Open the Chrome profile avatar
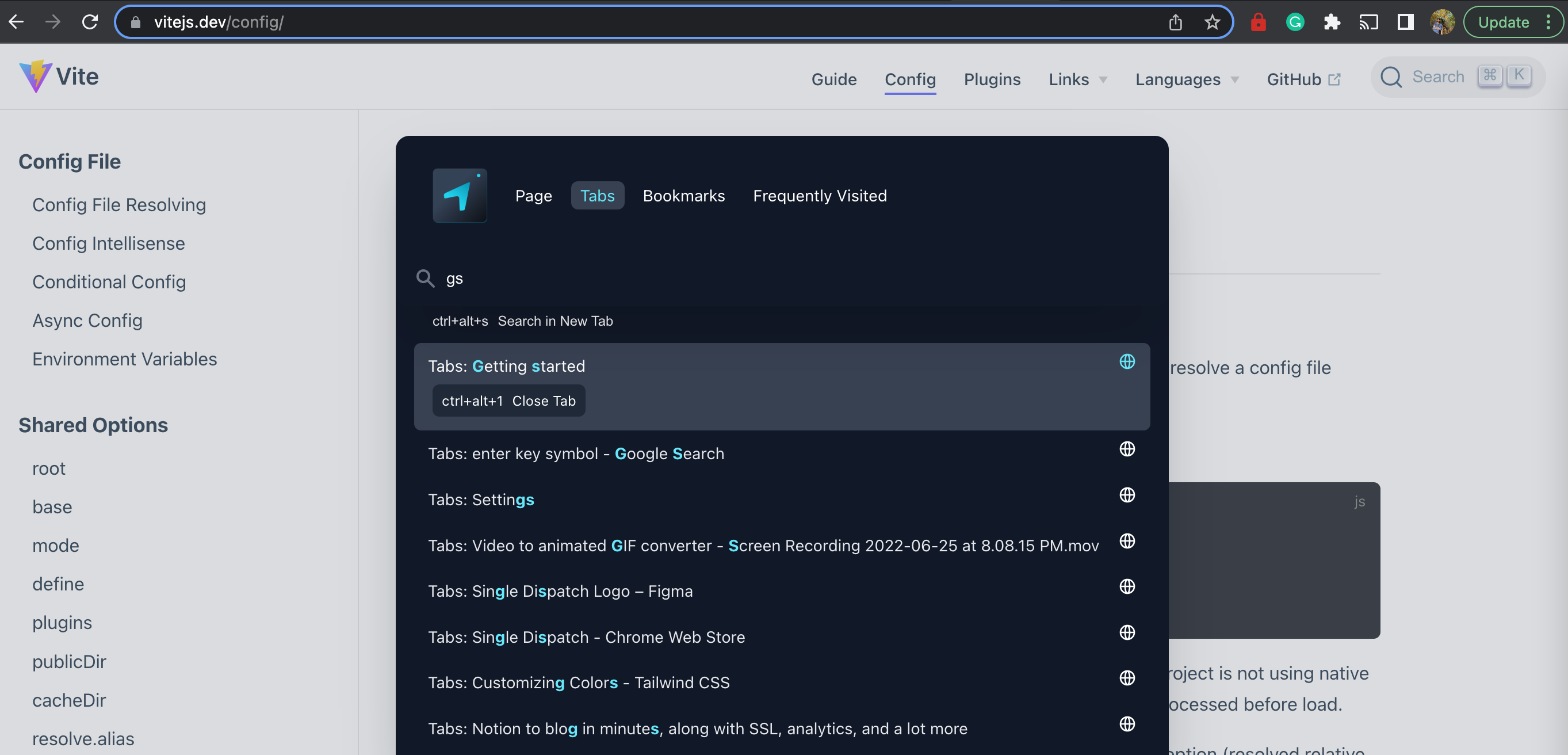This screenshot has height=755, width=1568. [1442, 22]
